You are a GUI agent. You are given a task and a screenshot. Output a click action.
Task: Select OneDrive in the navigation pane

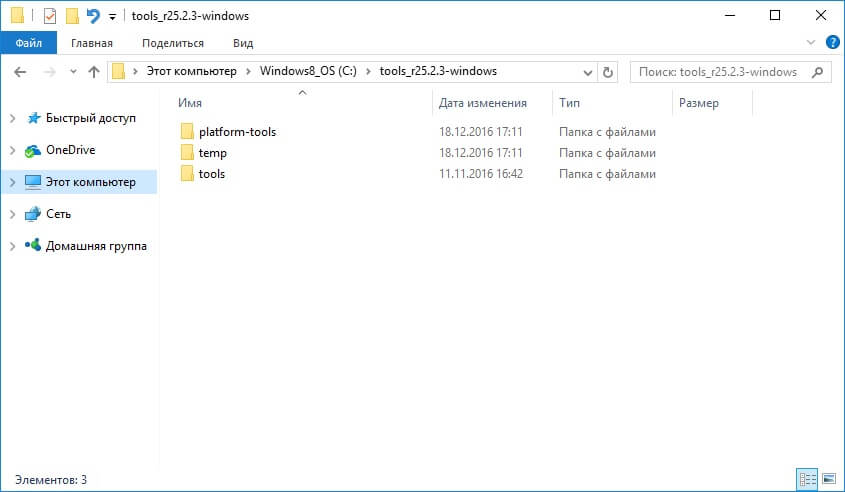point(71,150)
